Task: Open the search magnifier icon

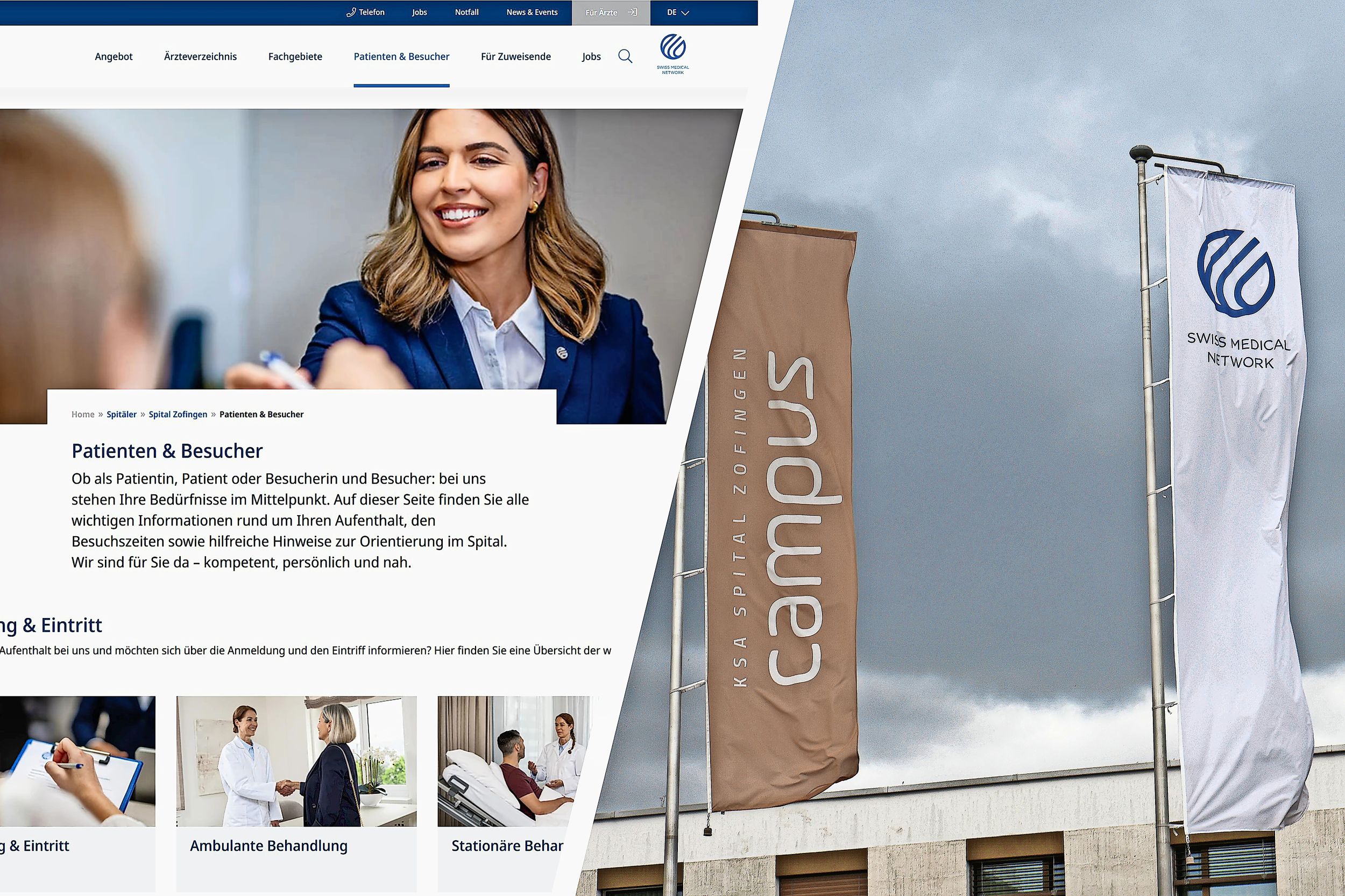Action: (625, 56)
